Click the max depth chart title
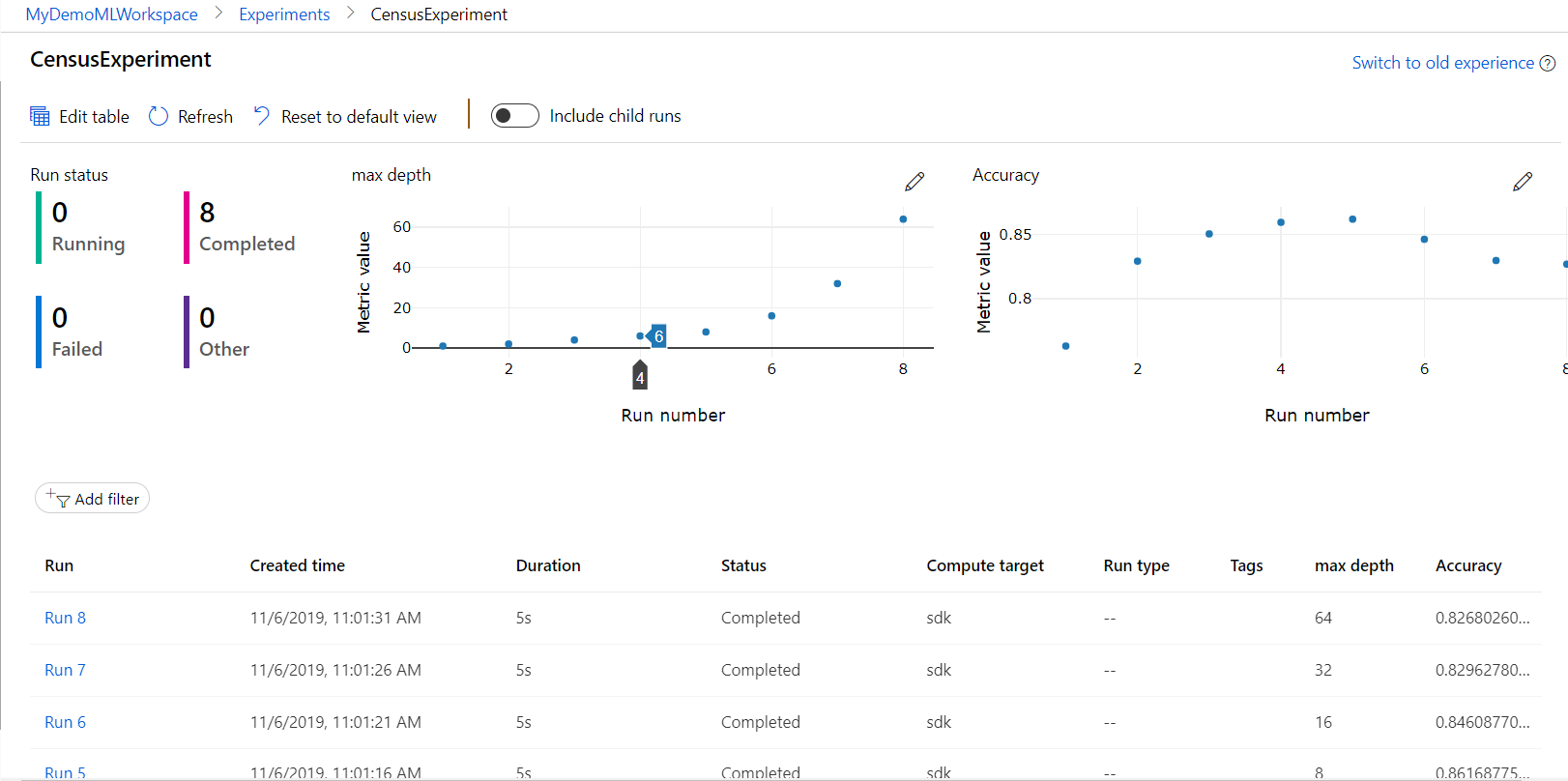Image resolution: width=1568 pixels, height=781 pixels. pos(391,175)
